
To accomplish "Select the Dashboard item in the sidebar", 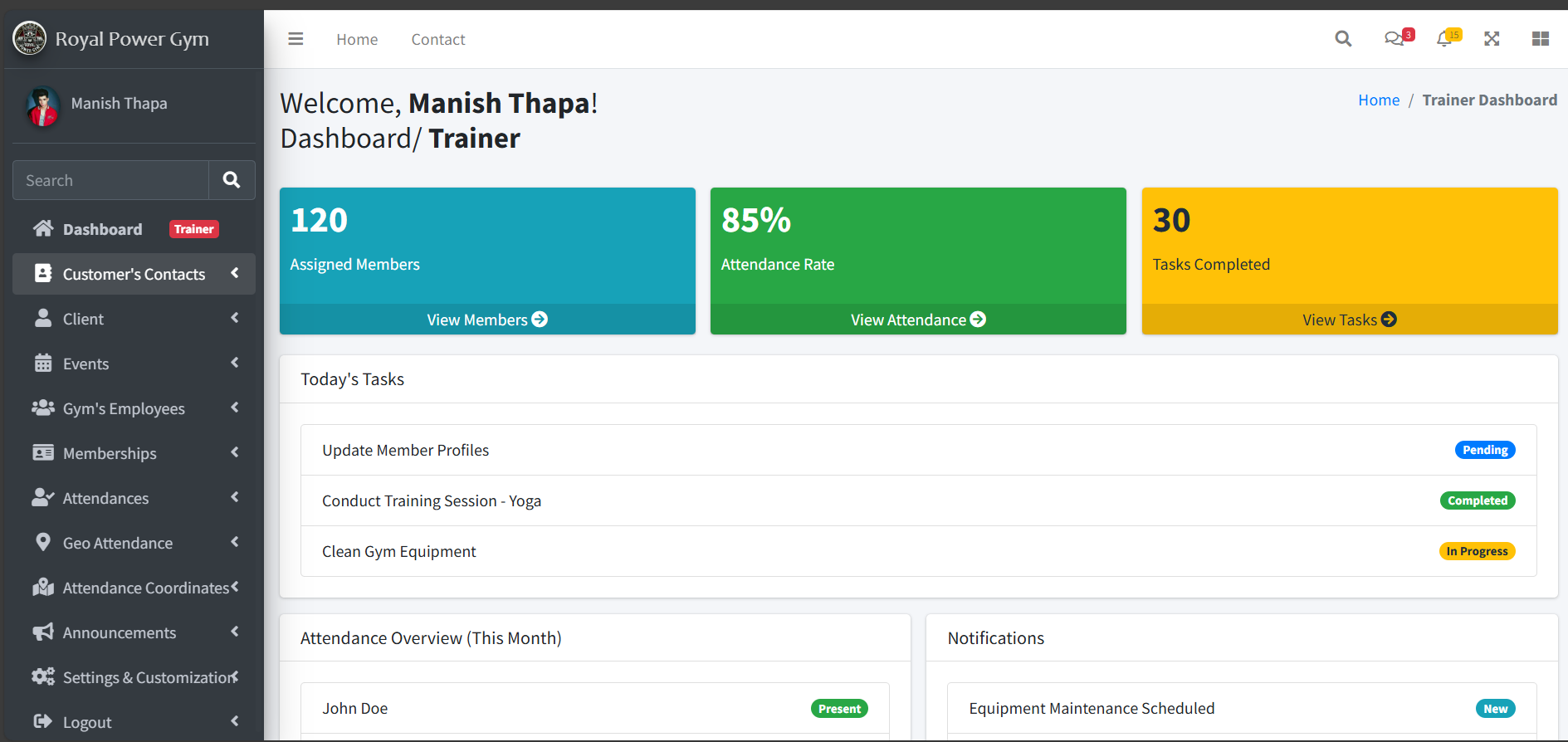I will tap(102, 229).
